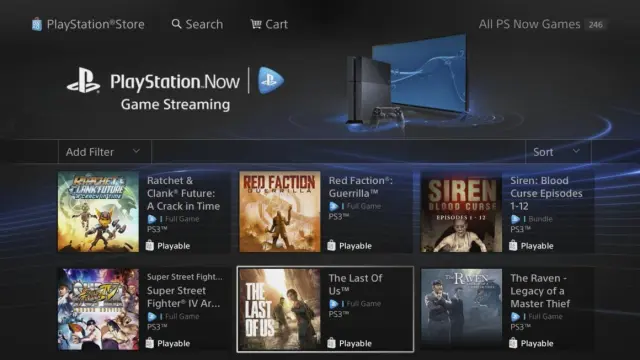Open Siren Blood Curse cover art

coord(462,211)
